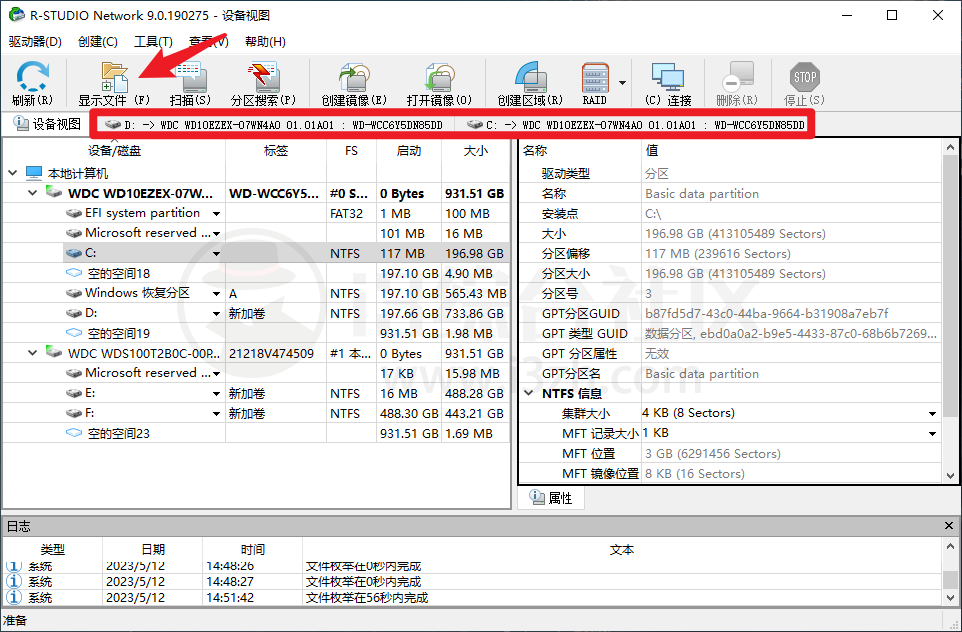
Task: Click log panel scroll-down arrow
Action: (x=950, y=598)
